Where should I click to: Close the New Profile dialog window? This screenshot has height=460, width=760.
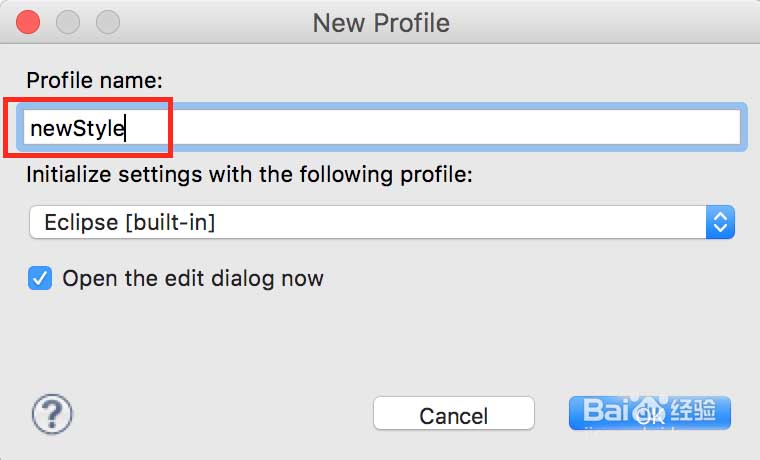point(29,21)
